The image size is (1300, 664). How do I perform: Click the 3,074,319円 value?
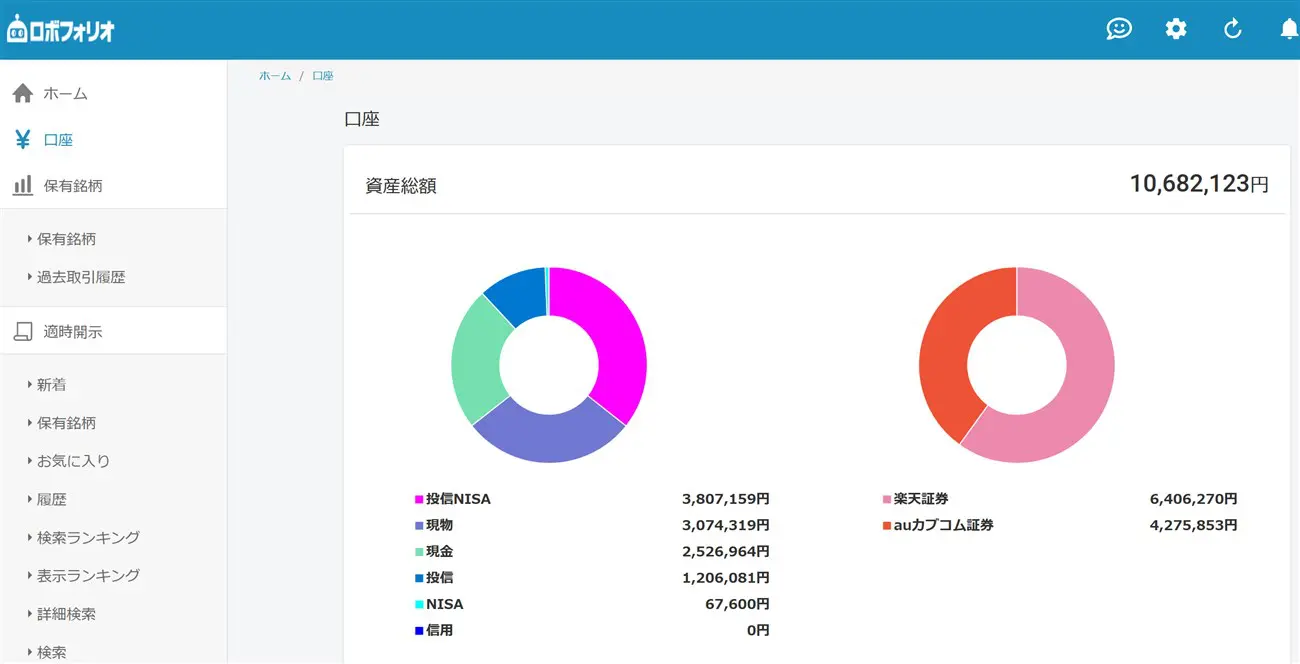pyautogui.click(x=726, y=525)
